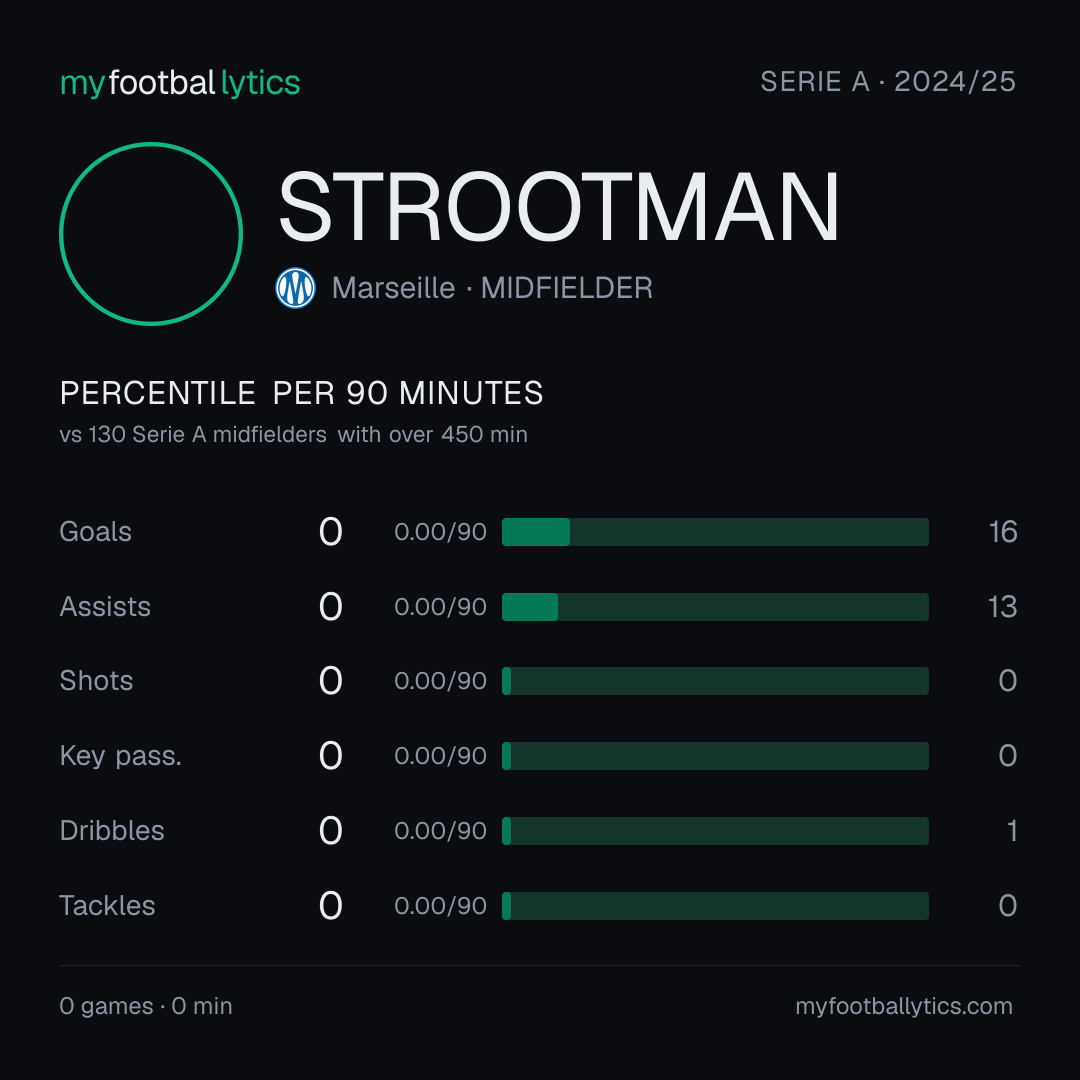Open the myfootballytics.com footer link
Screen dimensions: 1080x1080
click(904, 1006)
